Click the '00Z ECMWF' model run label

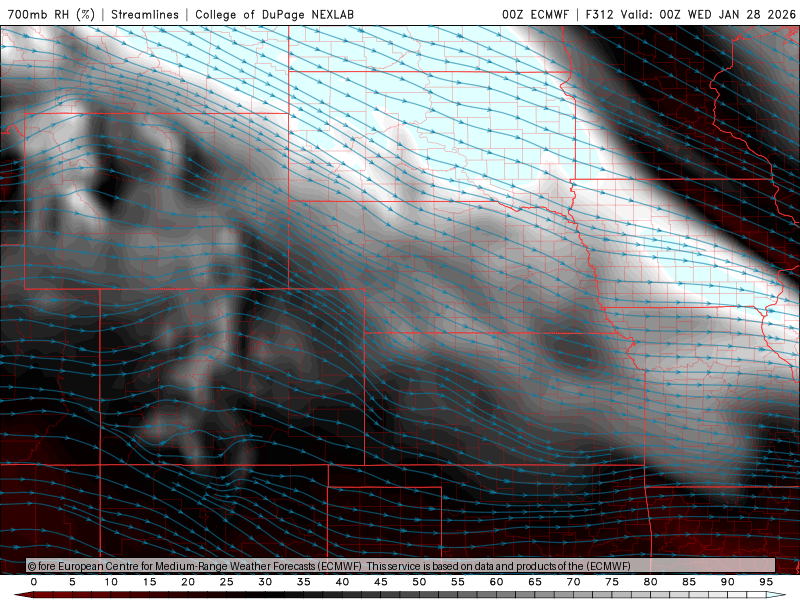[535, 14]
